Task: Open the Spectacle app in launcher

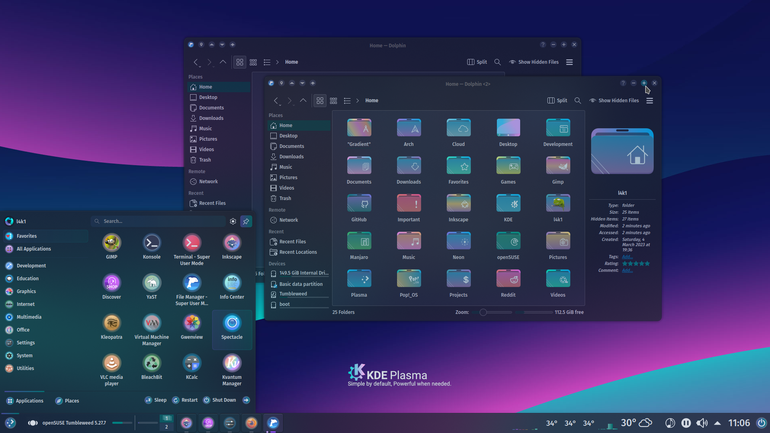Action: pyautogui.click(x=232, y=328)
